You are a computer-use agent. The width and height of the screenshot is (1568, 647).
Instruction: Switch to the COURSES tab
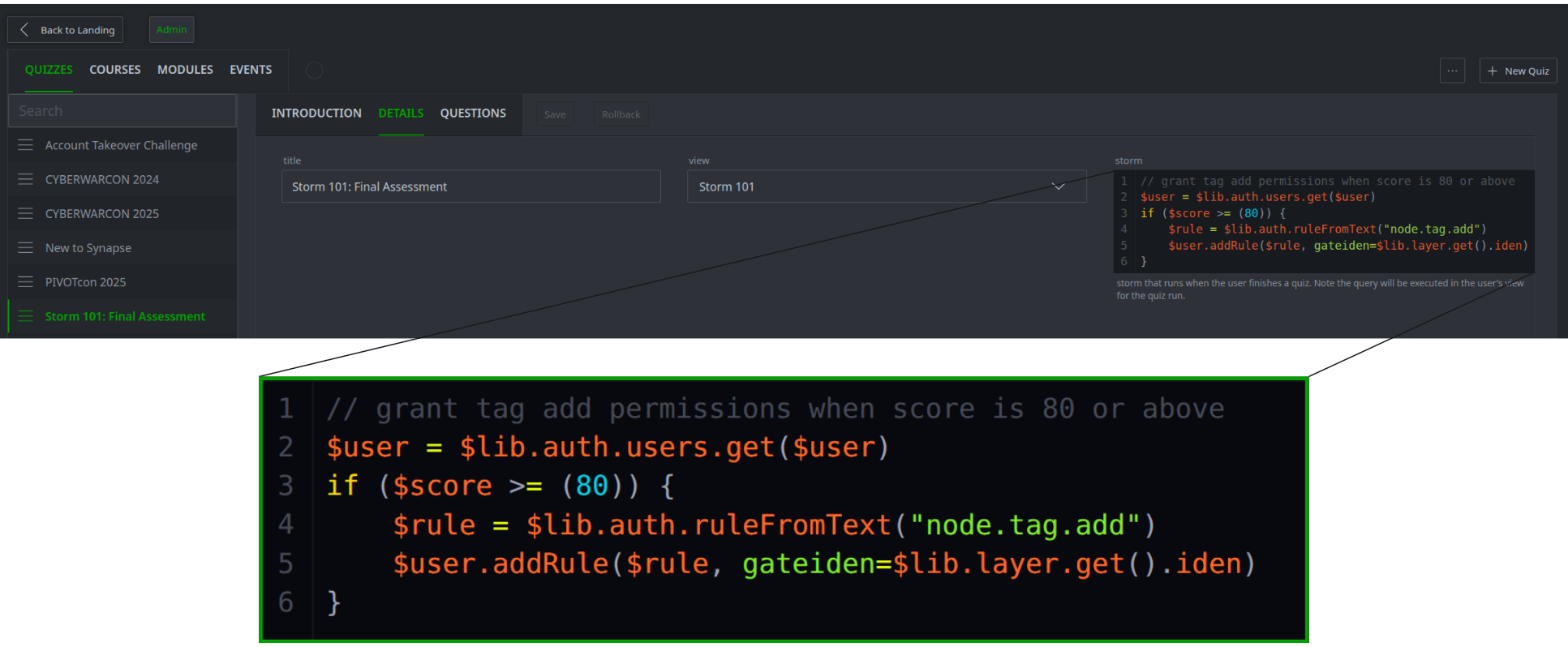(x=114, y=70)
